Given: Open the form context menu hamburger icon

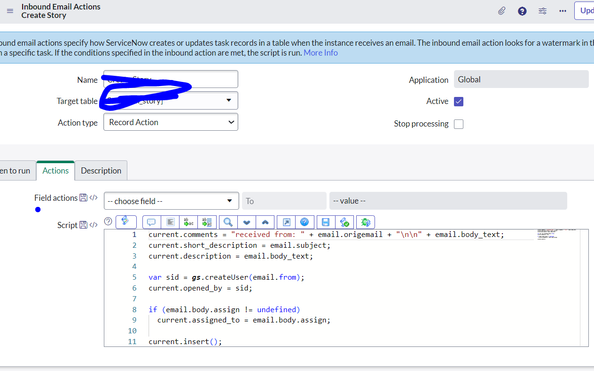Looking at the screenshot, I should pos(10,11).
